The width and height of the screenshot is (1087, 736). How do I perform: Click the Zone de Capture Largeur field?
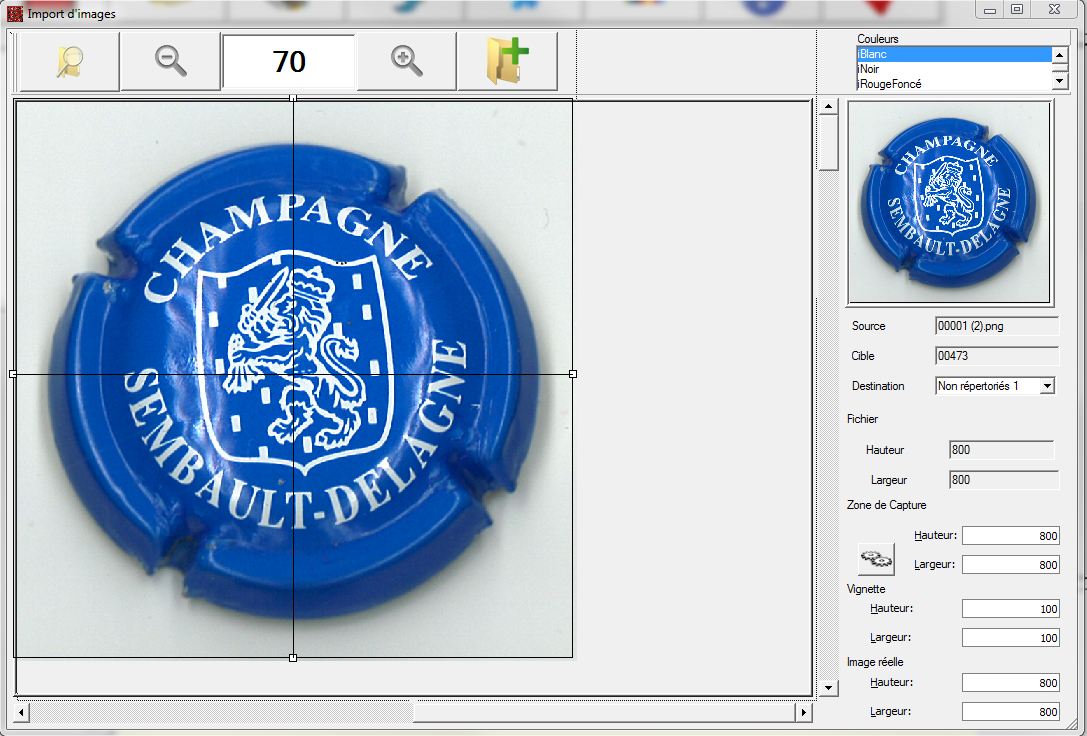(1011, 565)
